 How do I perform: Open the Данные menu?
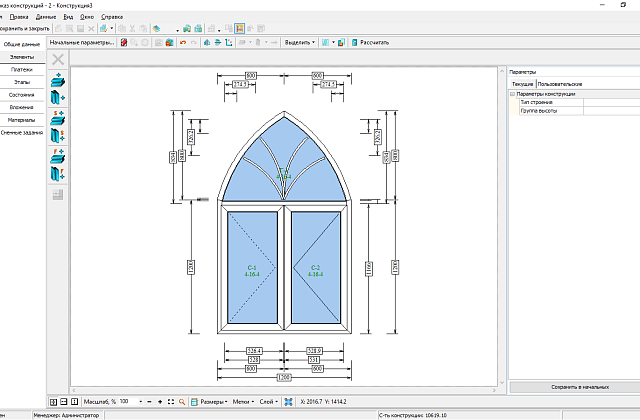[46, 17]
